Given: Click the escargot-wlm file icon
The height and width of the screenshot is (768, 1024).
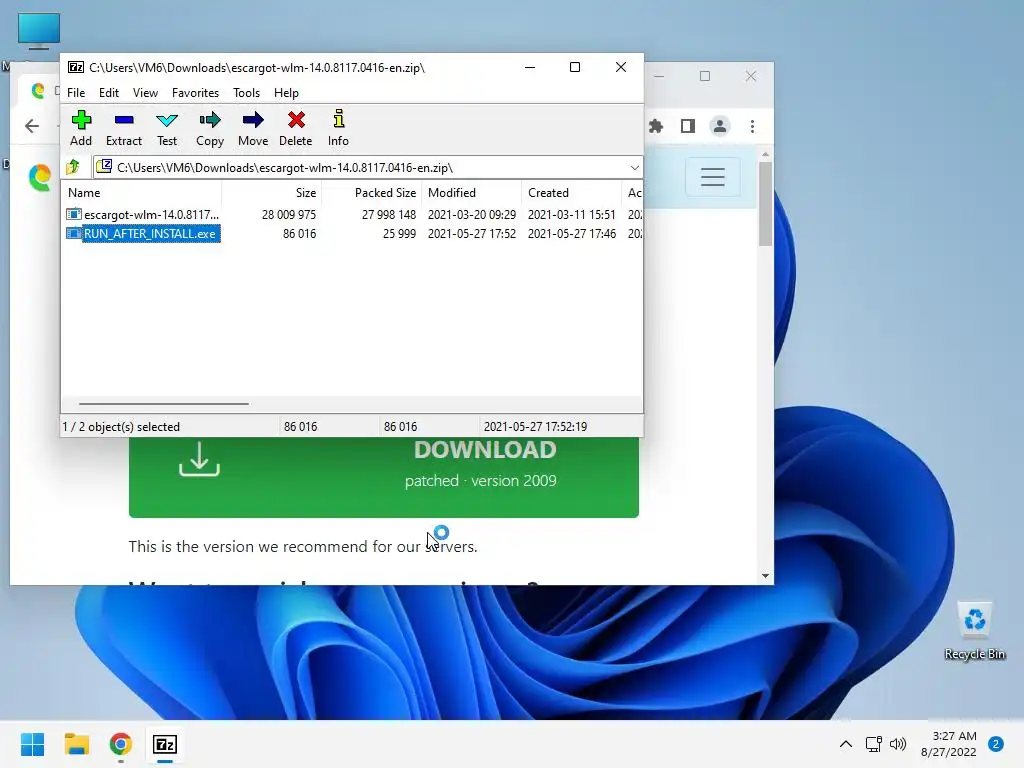Looking at the screenshot, I should point(74,214).
